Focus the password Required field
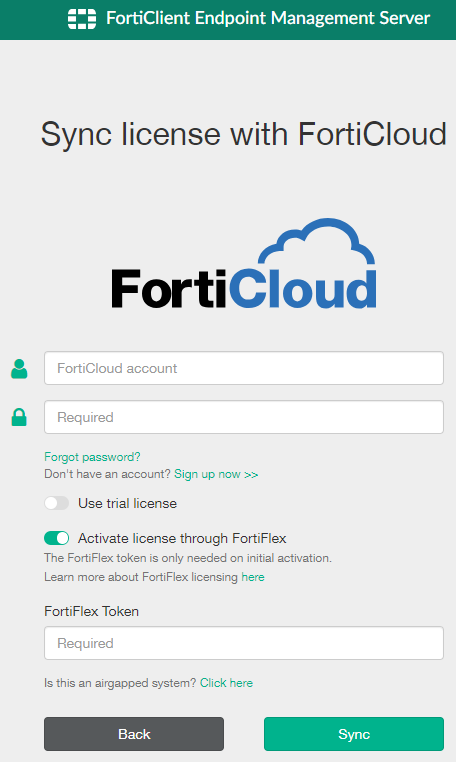Screen dimensions: 456x762 (x=244, y=417)
